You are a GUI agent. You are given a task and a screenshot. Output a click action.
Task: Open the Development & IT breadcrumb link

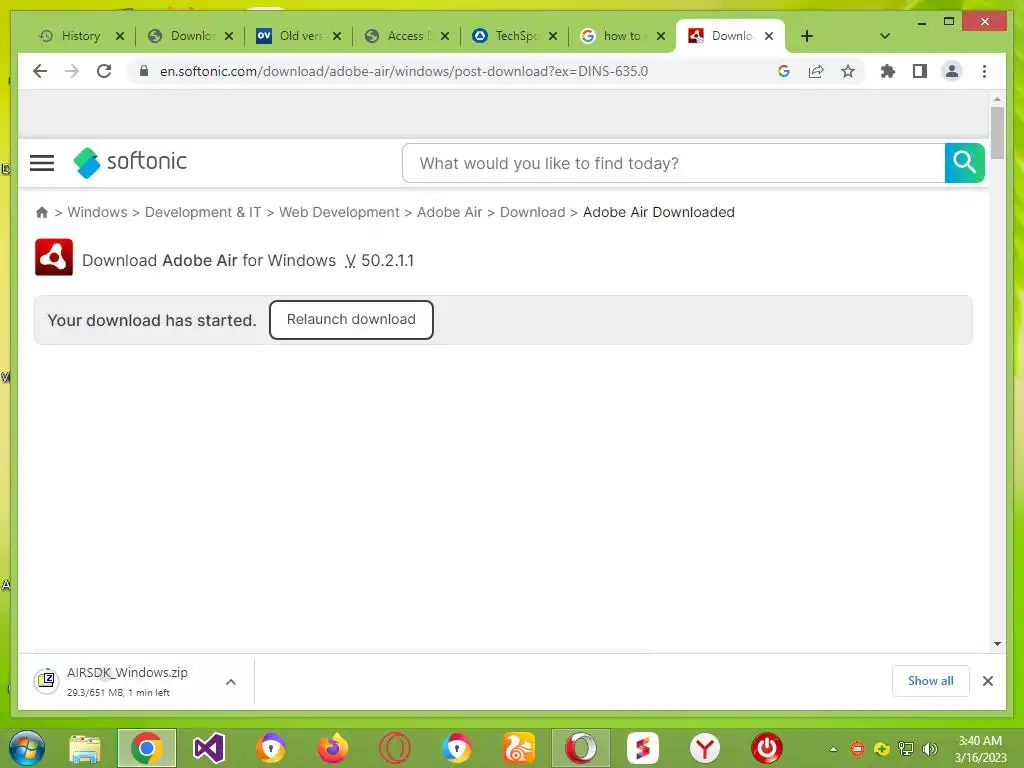[203, 212]
